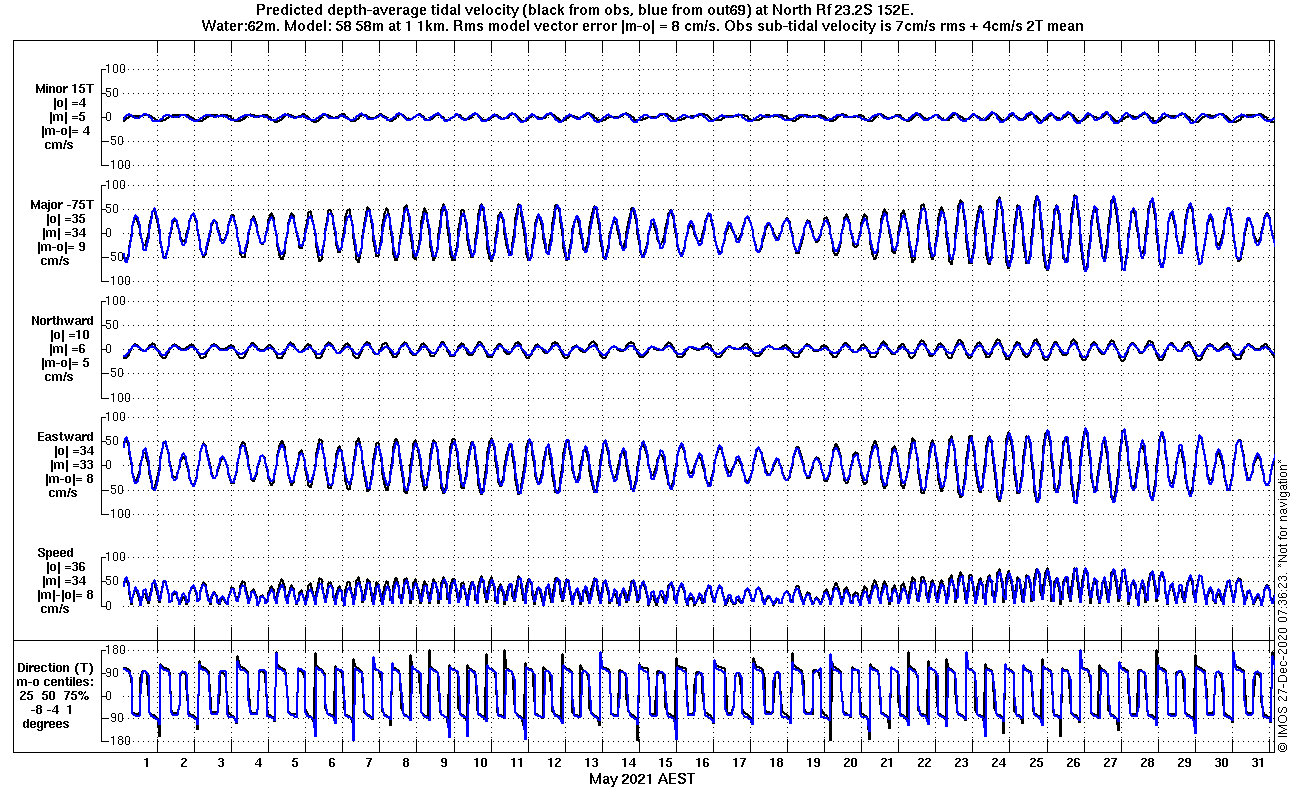Click day '8' on the date axis
Viewport: 1300px width, 800px height.
(406, 763)
